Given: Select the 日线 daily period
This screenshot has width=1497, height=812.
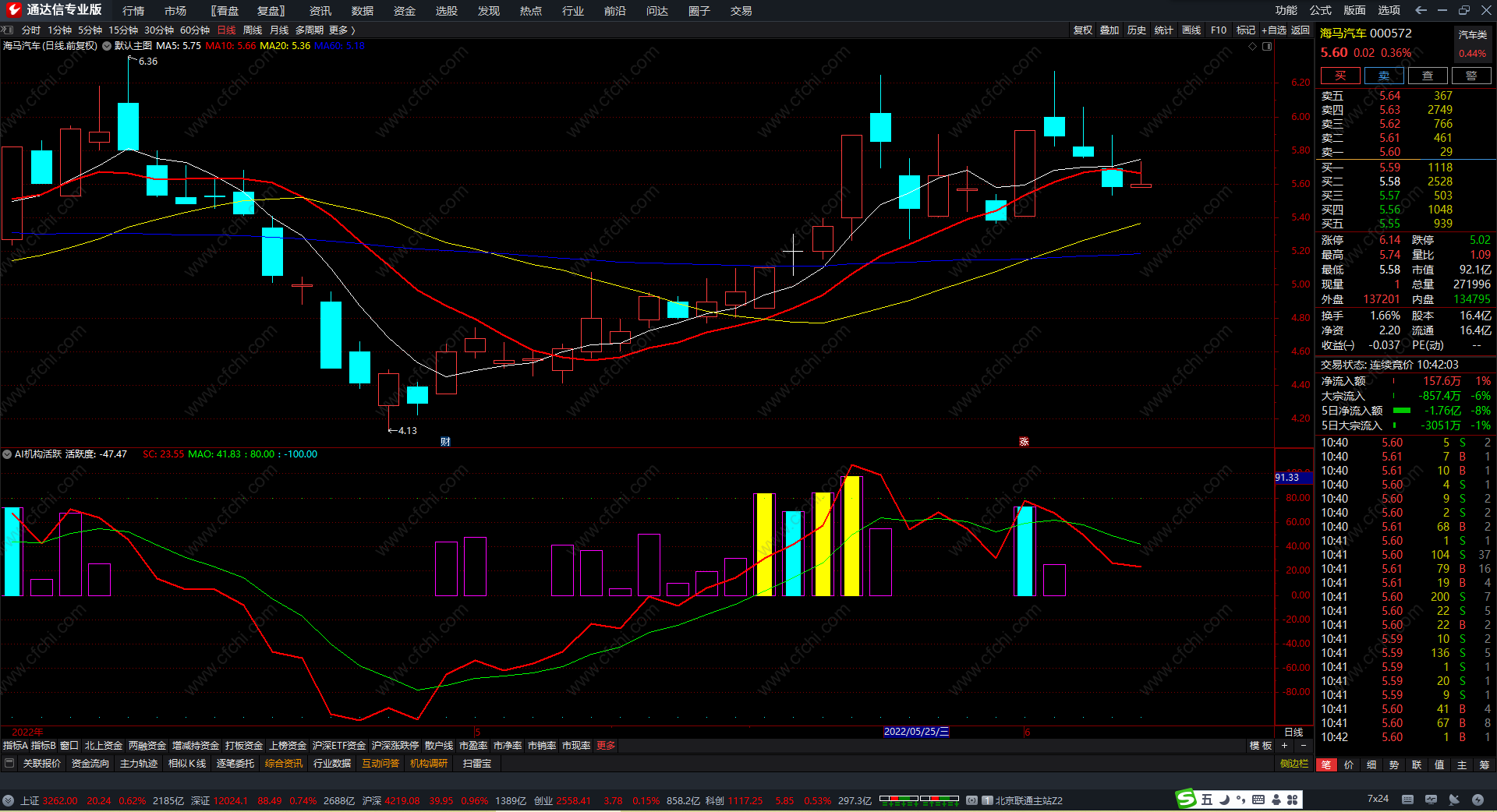Looking at the screenshot, I should 226,30.
